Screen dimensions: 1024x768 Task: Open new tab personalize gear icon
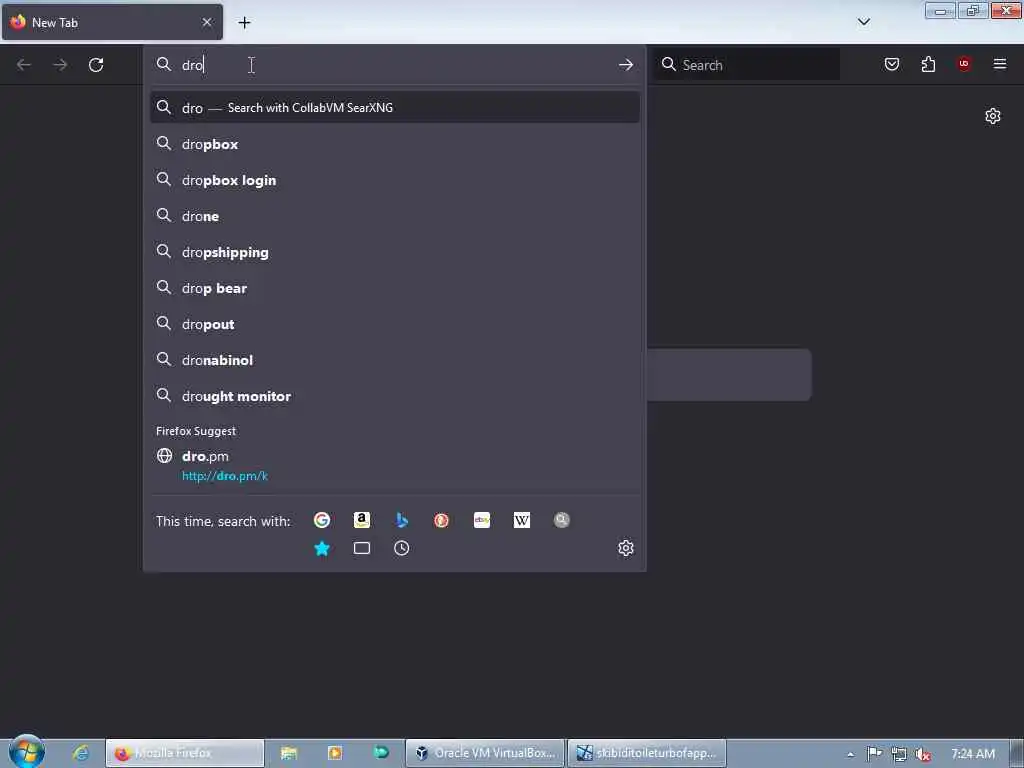coord(993,116)
